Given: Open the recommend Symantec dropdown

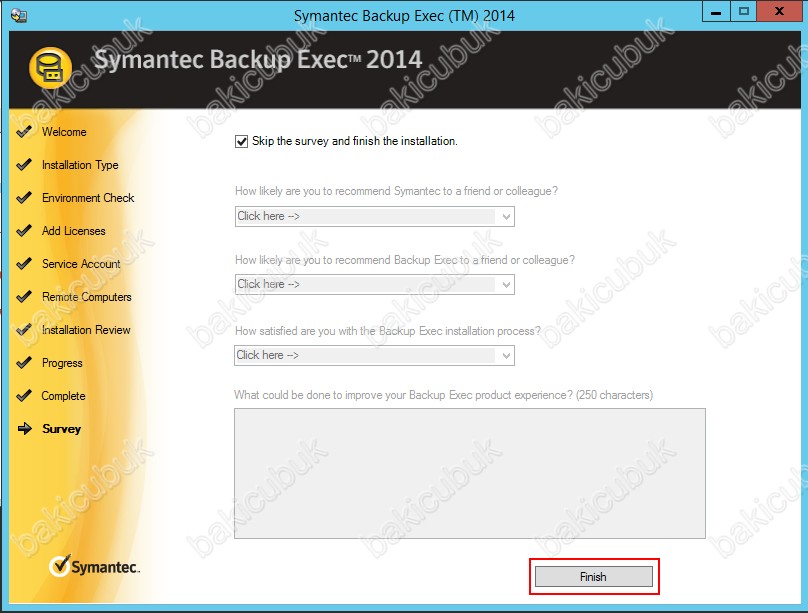Looking at the screenshot, I should [375, 216].
